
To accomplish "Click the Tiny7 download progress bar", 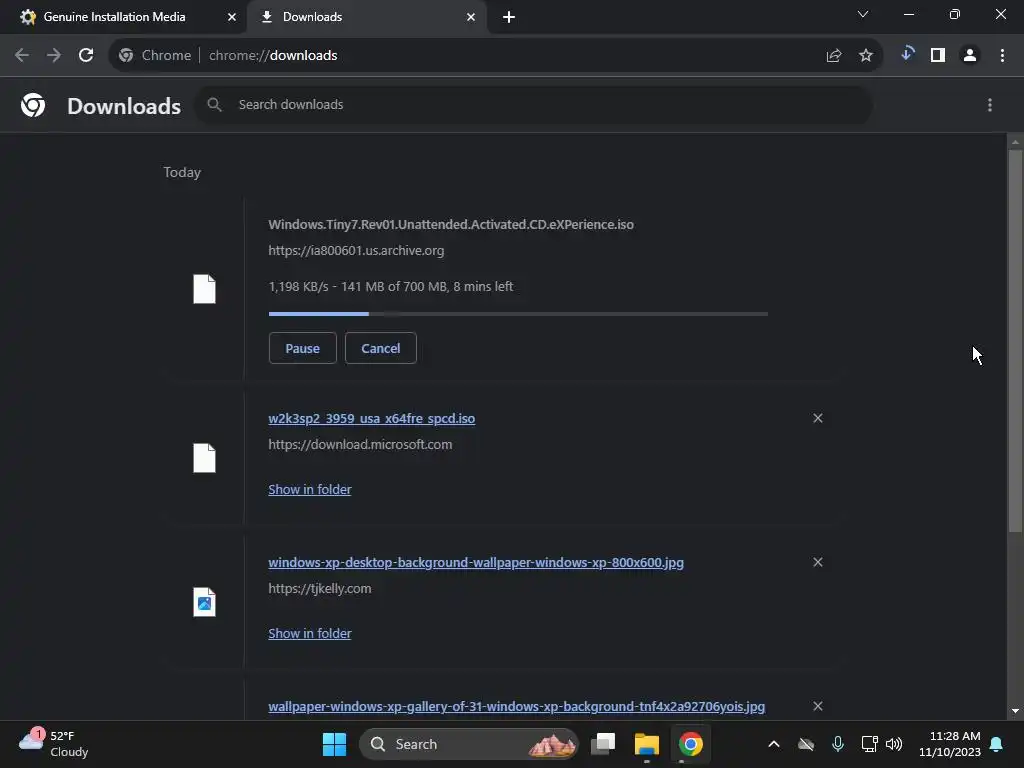I will [518, 314].
